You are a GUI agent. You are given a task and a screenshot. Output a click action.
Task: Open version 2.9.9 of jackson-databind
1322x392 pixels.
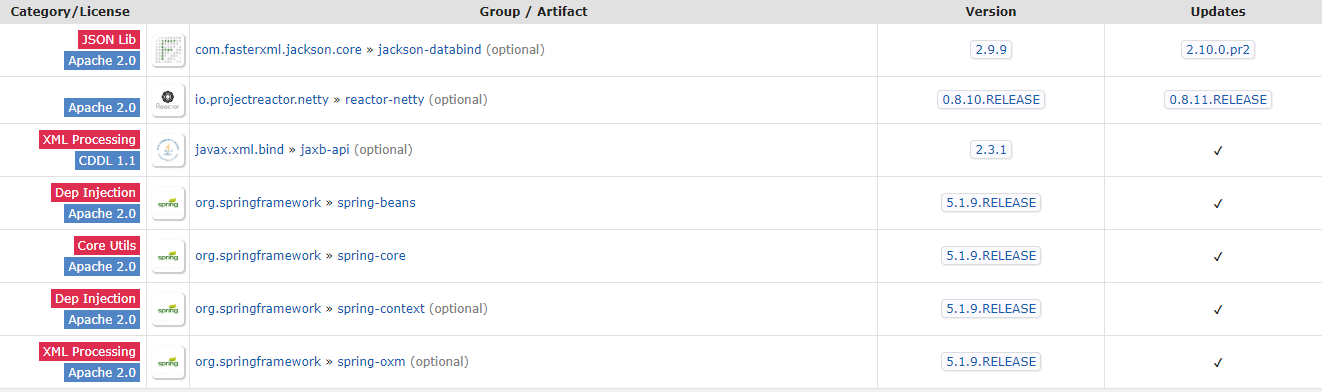[991, 50]
